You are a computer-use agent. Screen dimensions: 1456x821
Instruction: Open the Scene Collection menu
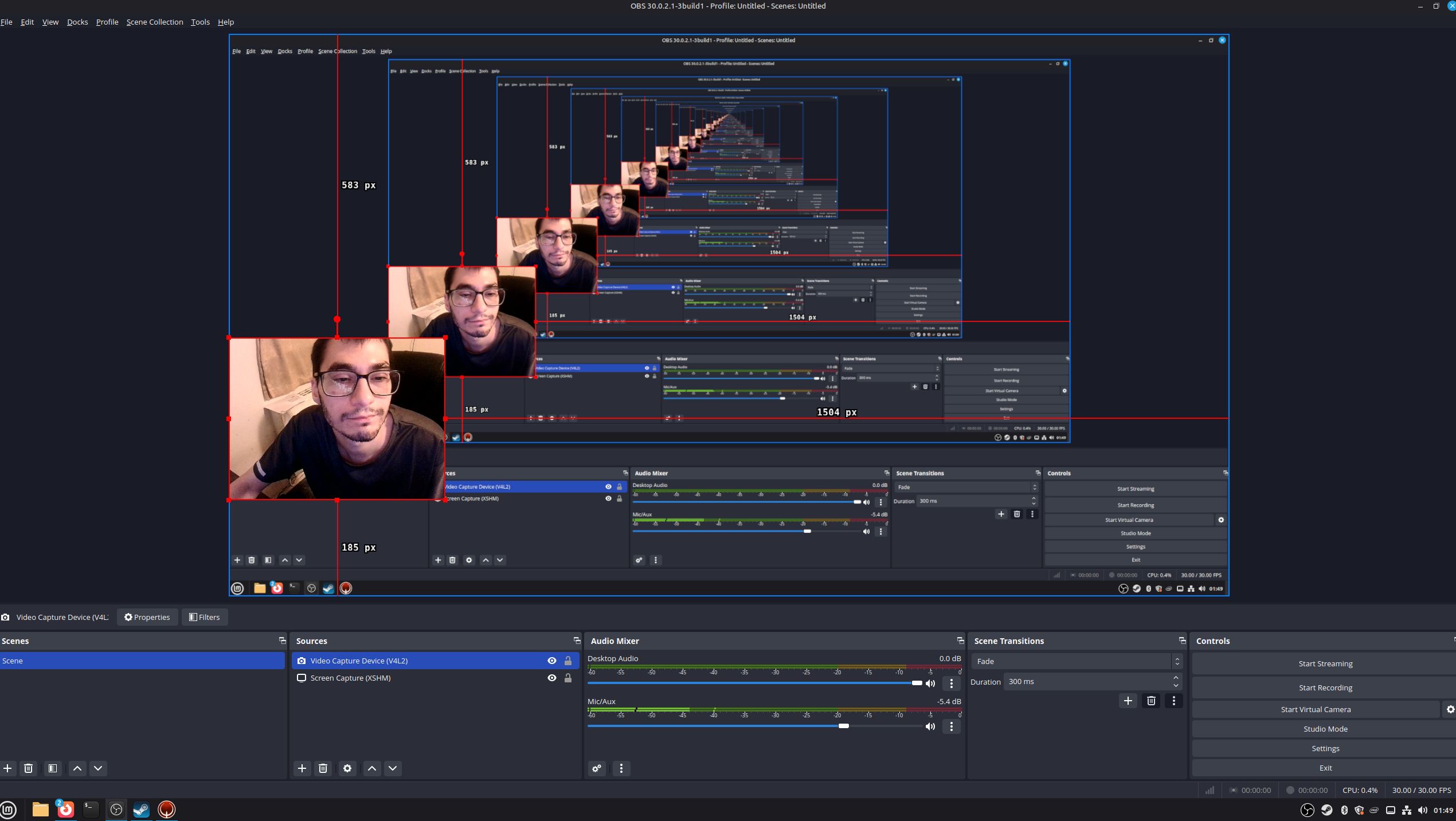pyautogui.click(x=155, y=22)
